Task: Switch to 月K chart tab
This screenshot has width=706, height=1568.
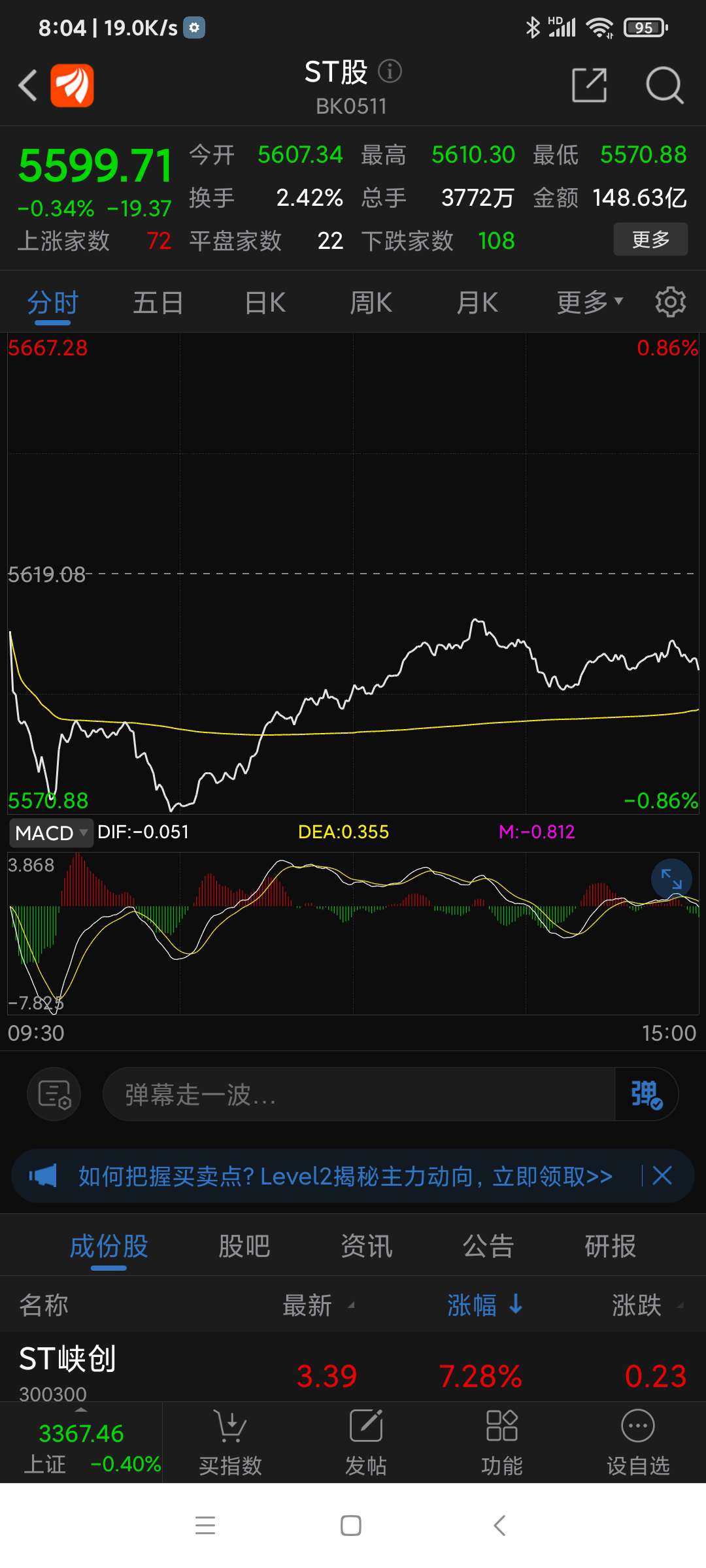Action: (477, 302)
